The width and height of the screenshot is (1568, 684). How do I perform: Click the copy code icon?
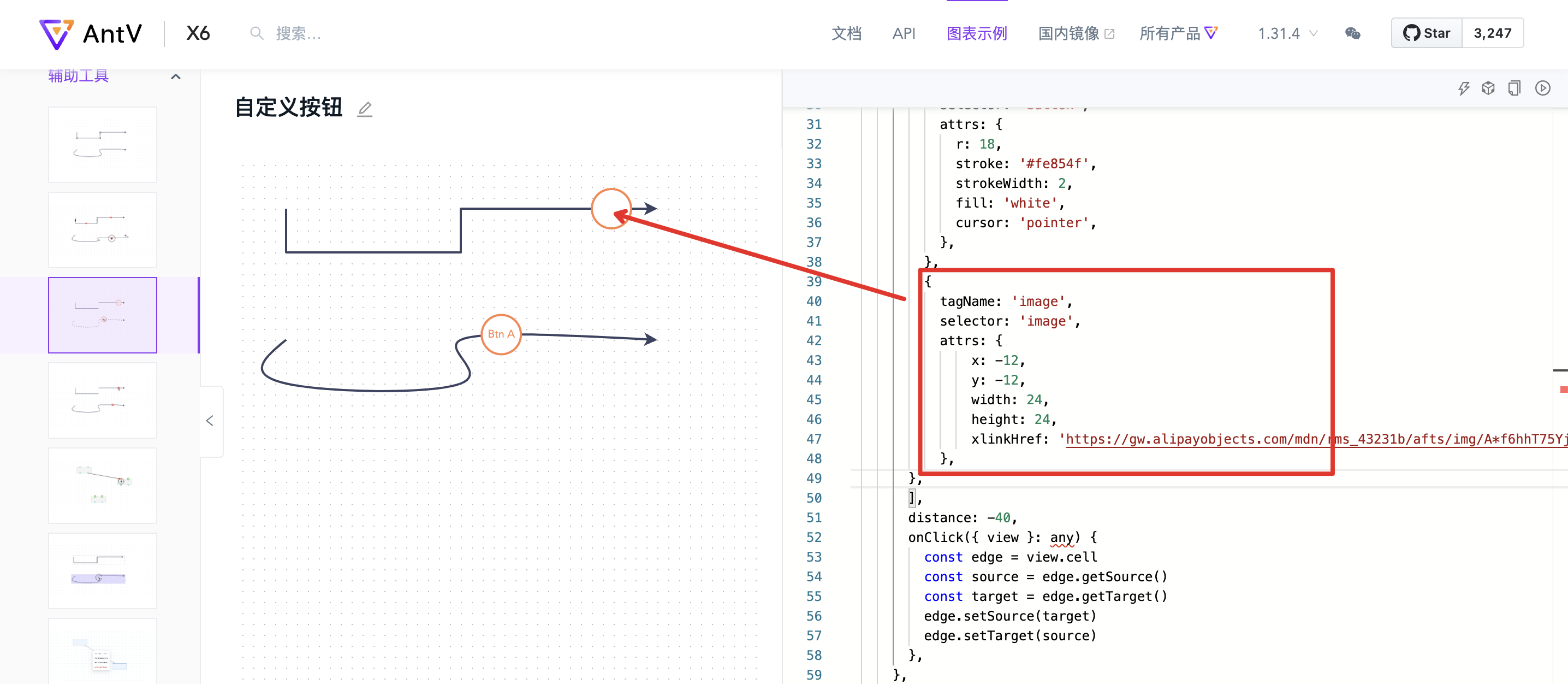tap(1514, 89)
